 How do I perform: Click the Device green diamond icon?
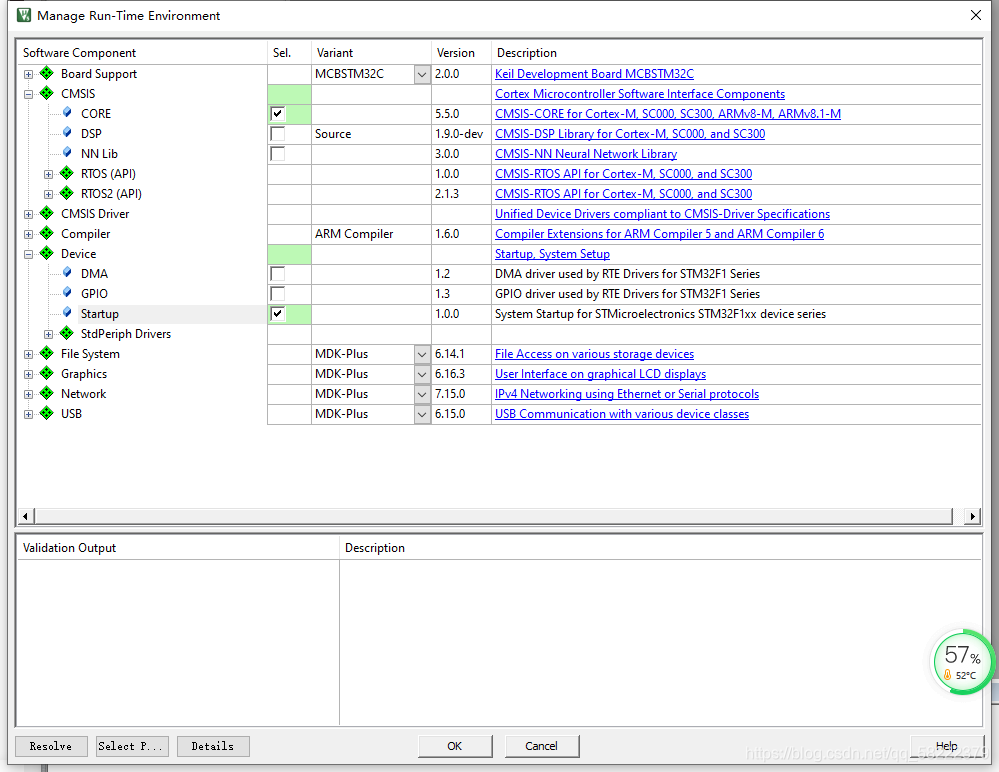point(47,253)
